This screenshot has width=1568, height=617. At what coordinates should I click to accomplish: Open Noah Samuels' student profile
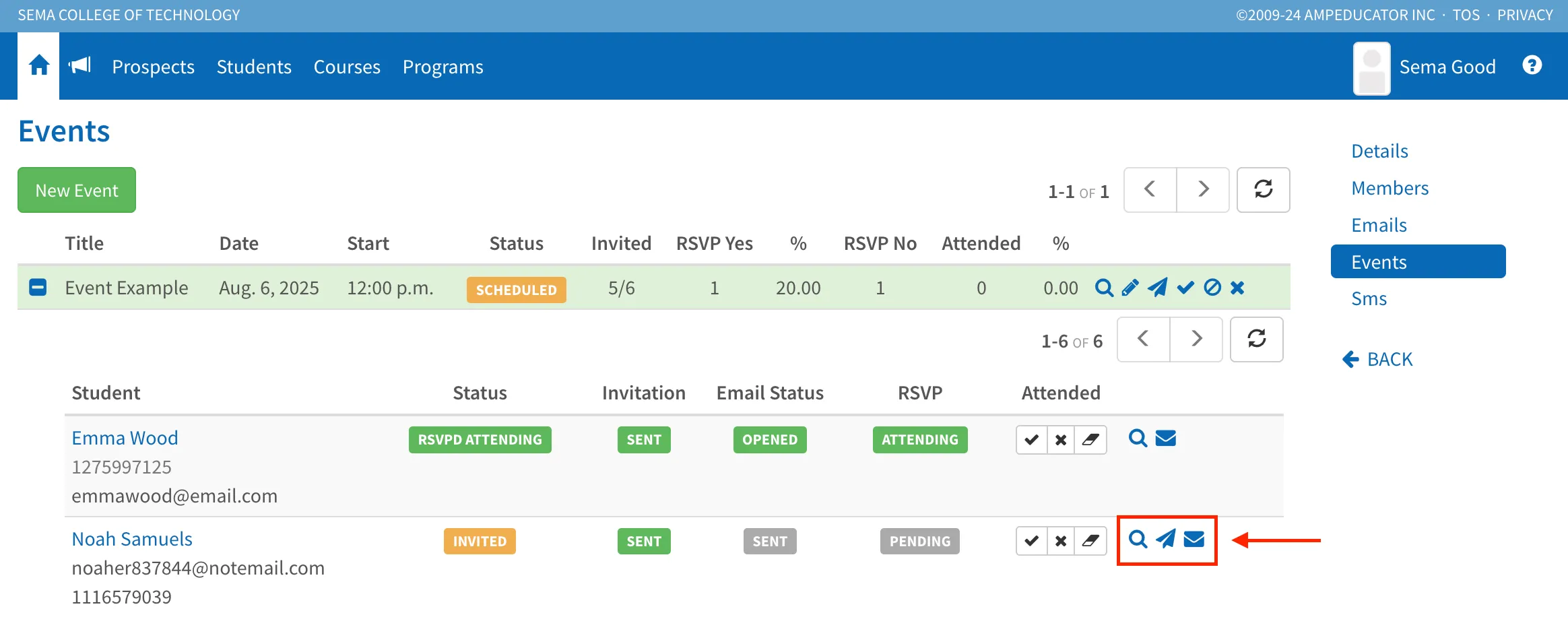[x=132, y=539]
